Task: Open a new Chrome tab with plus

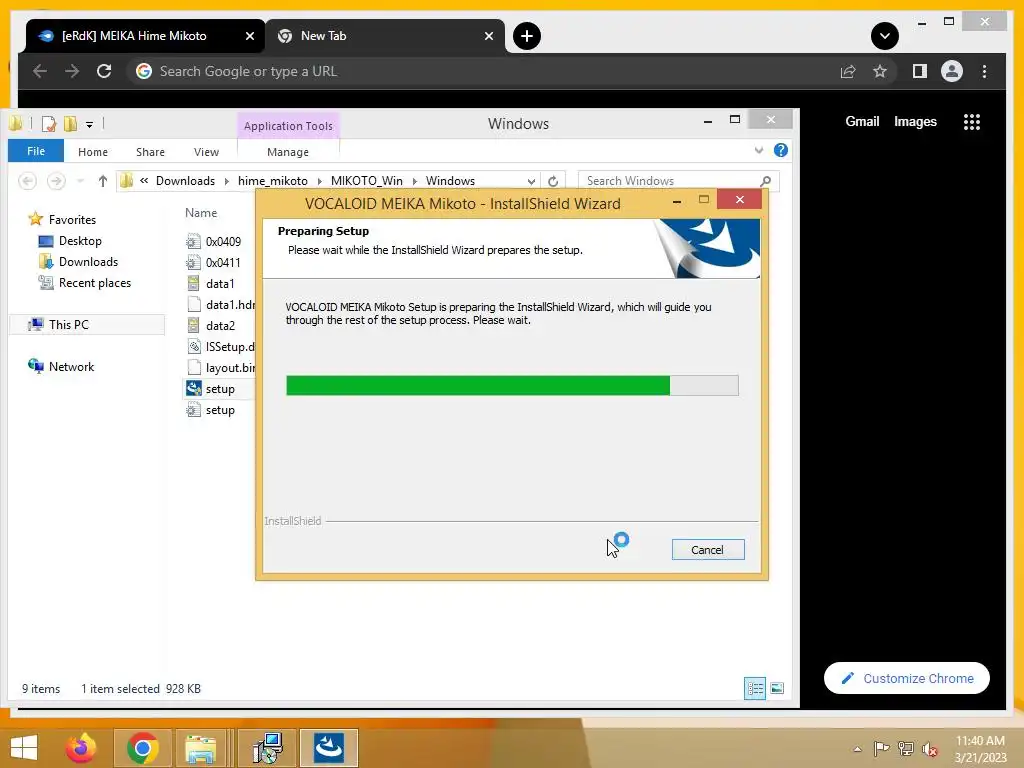Action: coord(527,36)
